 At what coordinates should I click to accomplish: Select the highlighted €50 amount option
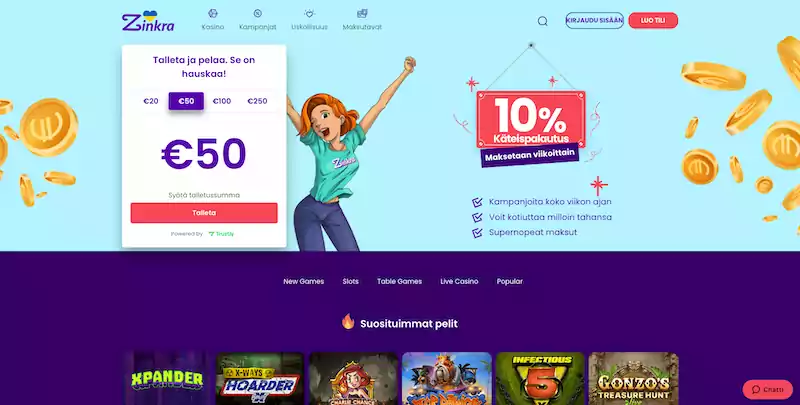point(186,101)
